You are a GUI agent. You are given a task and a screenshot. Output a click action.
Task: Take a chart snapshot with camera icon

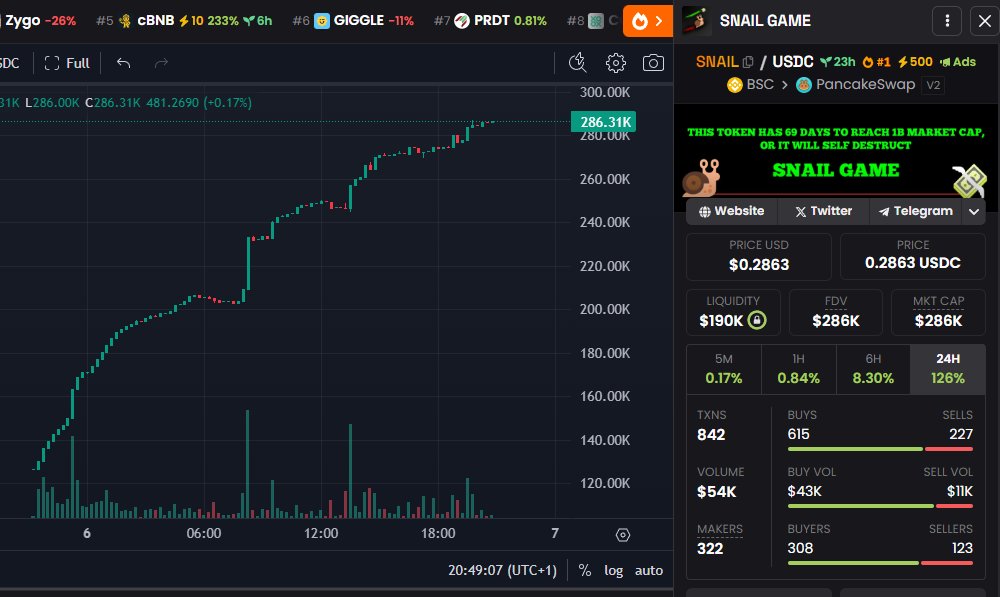tap(653, 63)
